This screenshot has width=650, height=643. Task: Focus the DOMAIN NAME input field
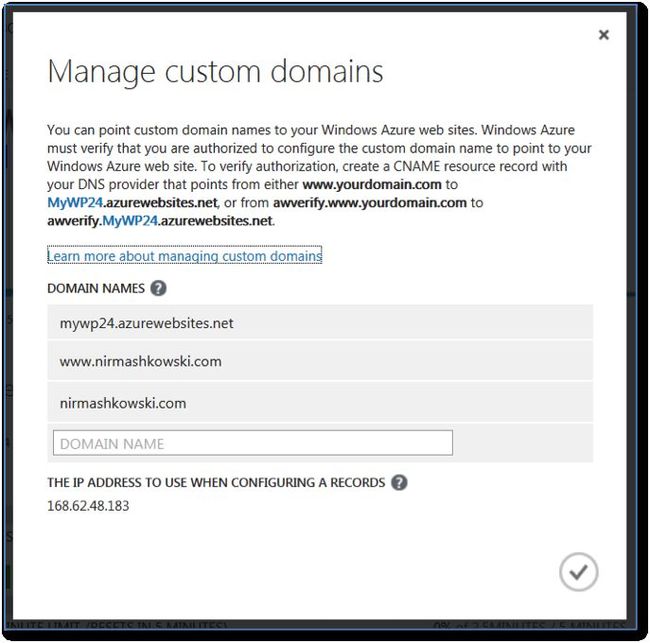coord(253,443)
